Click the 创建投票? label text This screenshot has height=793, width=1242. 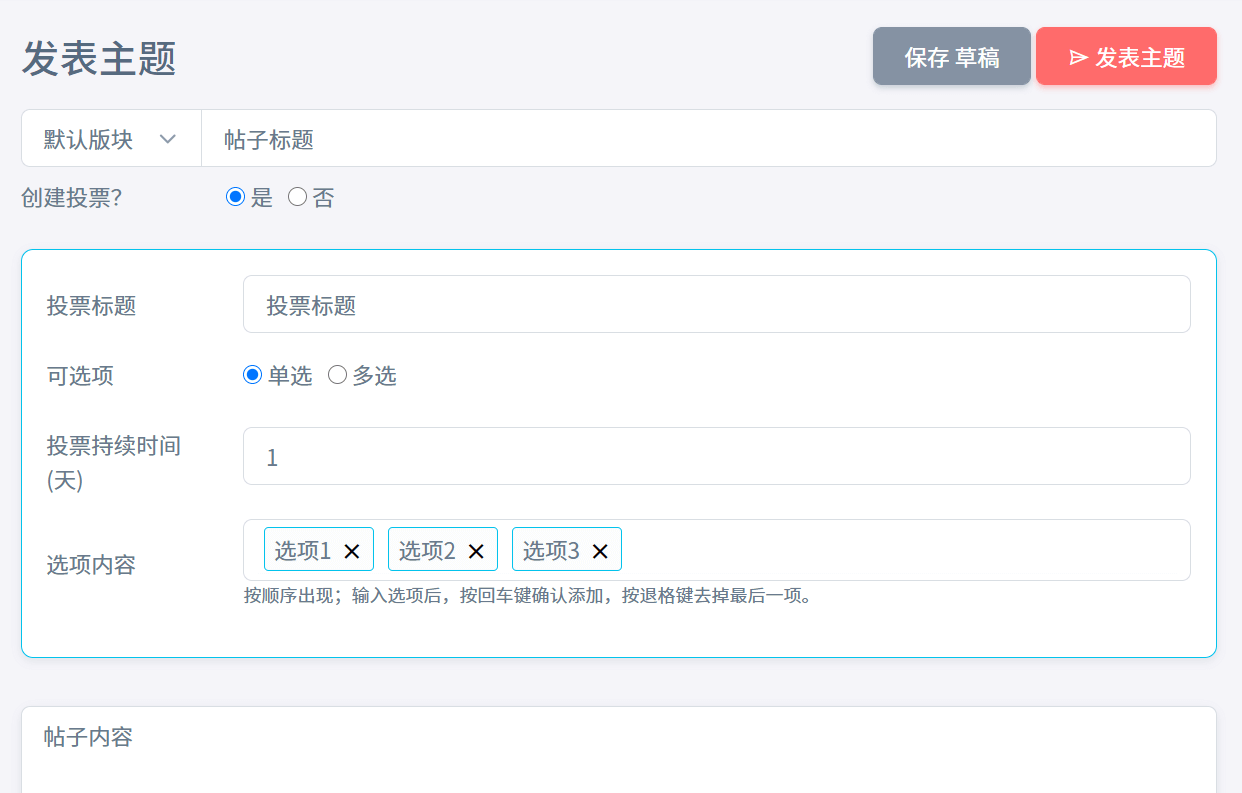[72, 198]
